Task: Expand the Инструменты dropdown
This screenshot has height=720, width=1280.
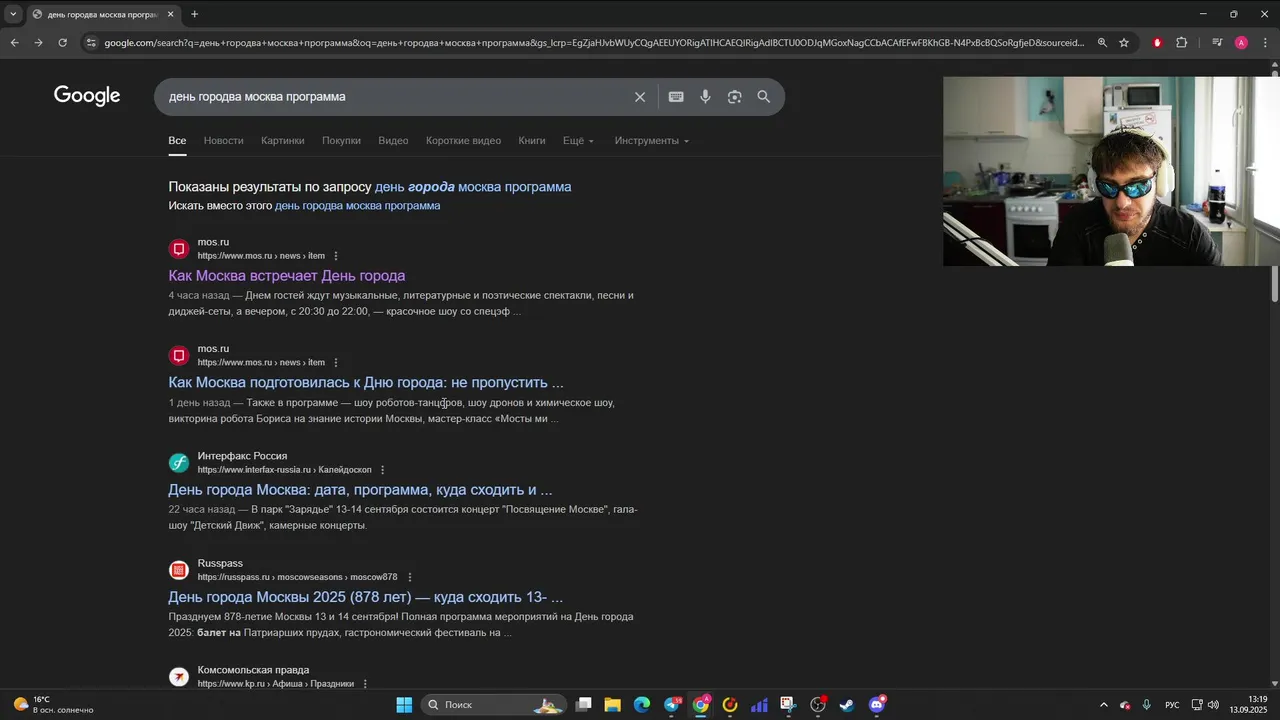Action: pos(652,141)
